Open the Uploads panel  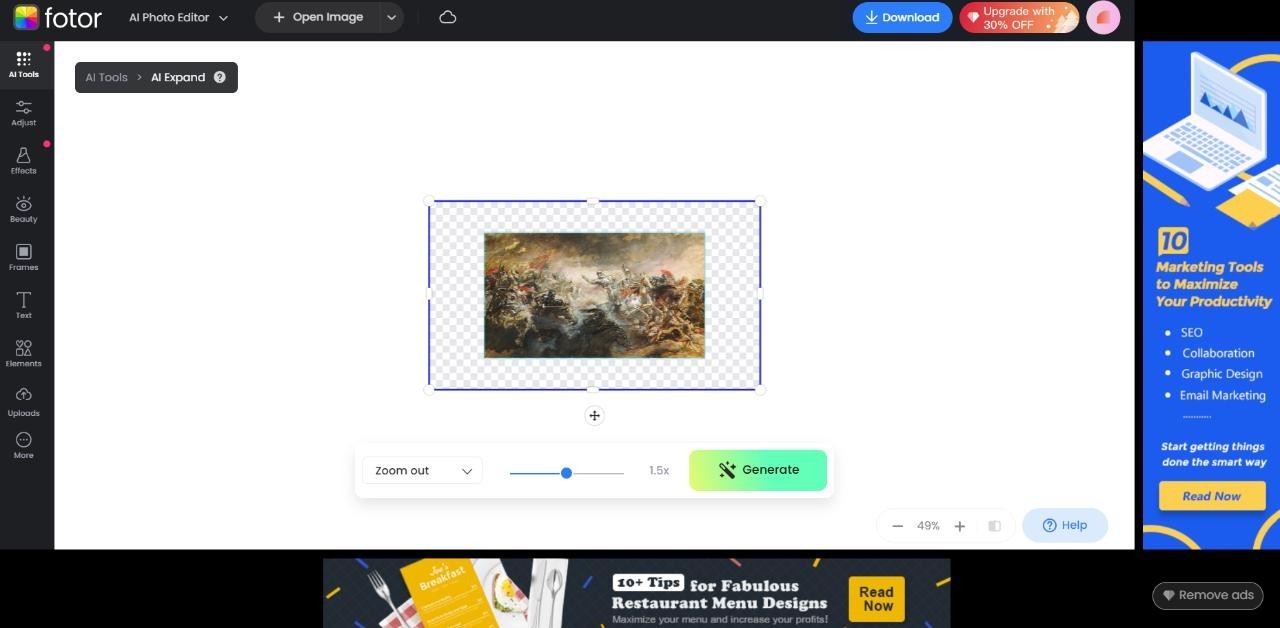click(x=24, y=402)
